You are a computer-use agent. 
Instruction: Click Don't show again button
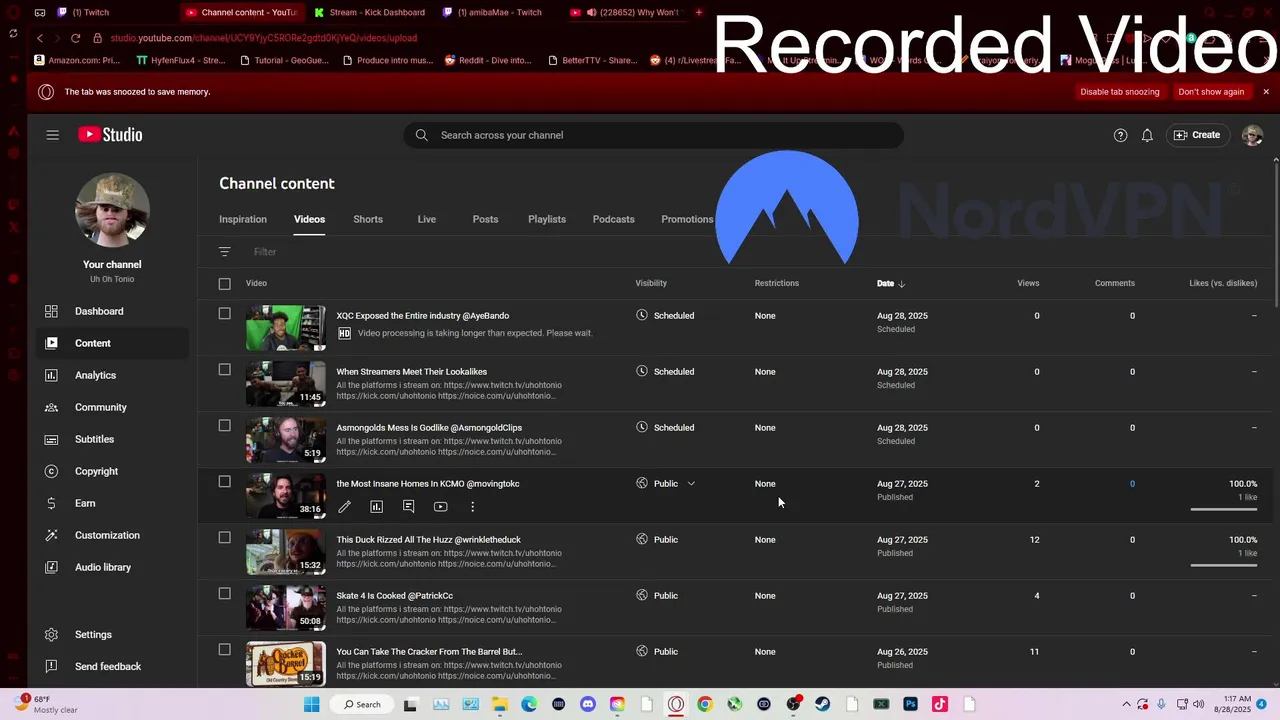(x=1211, y=92)
